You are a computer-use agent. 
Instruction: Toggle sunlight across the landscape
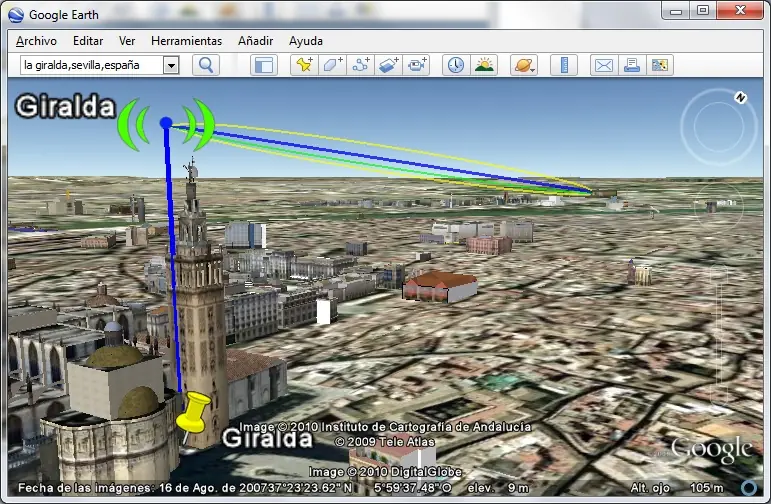coord(484,65)
